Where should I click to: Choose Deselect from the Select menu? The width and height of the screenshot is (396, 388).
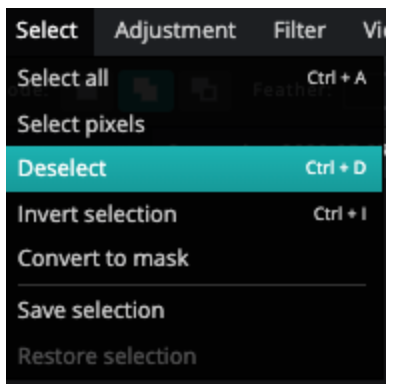194,169
